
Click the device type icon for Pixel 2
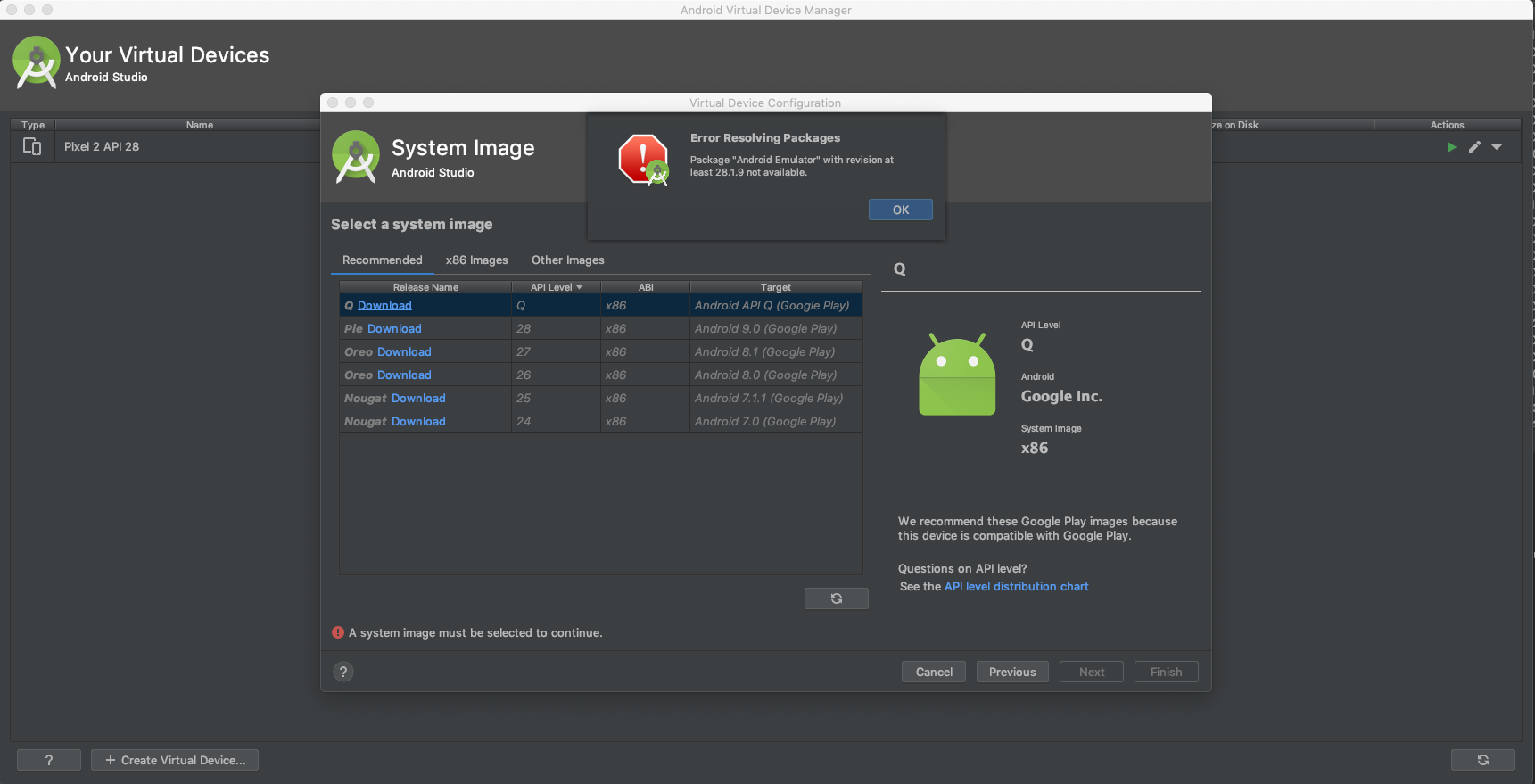32,146
